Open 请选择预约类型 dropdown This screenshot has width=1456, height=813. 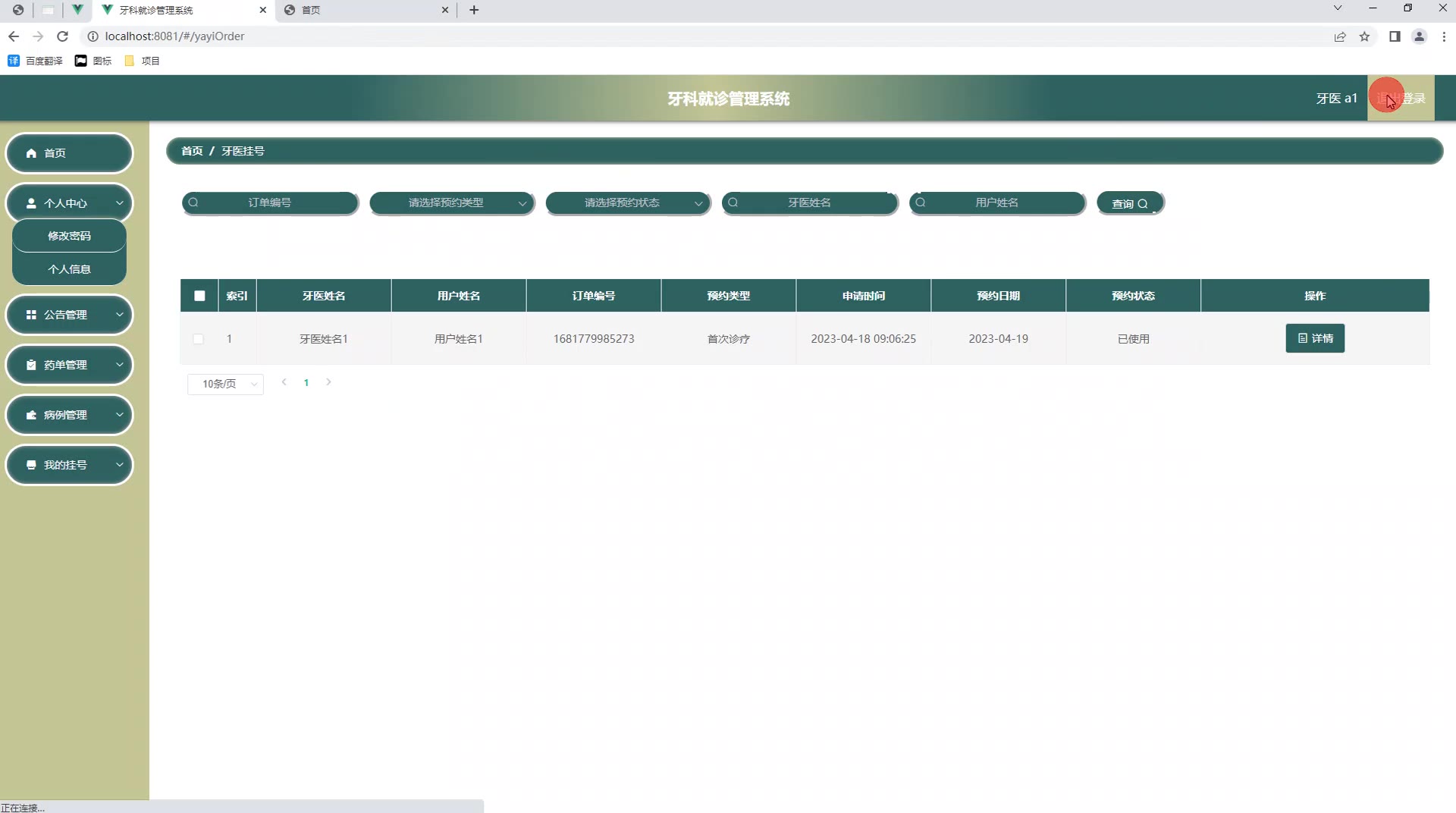pyautogui.click(x=452, y=202)
